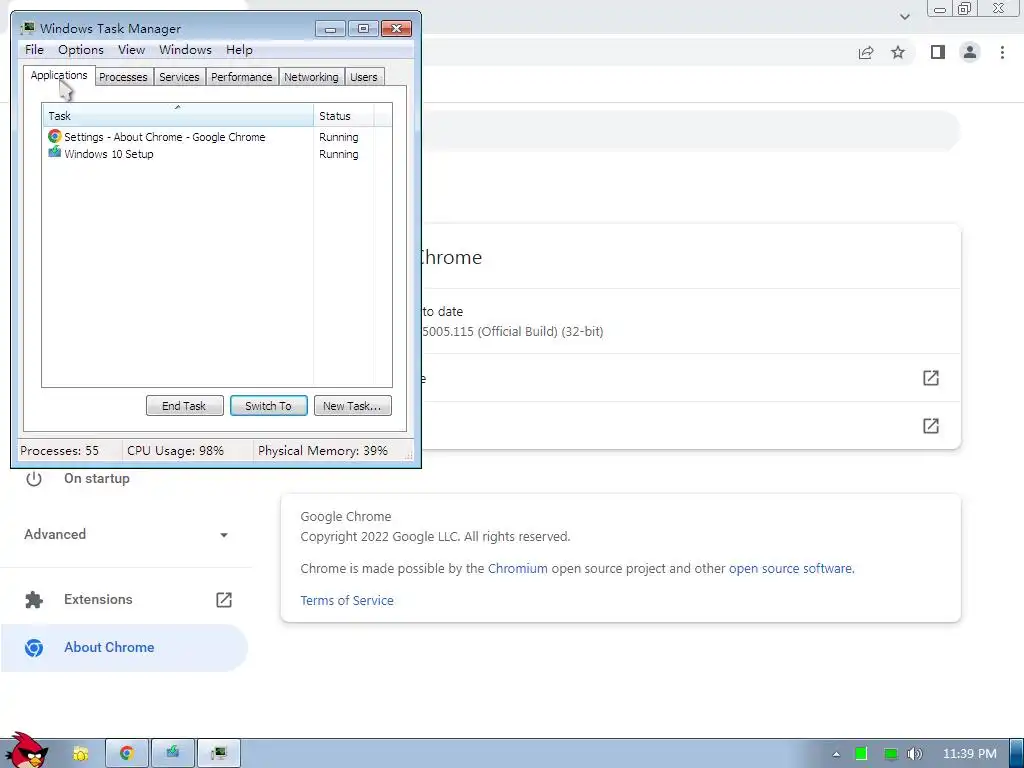The width and height of the screenshot is (1024, 768).
Task: Sort by the Task column header
Action: pyautogui.click(x=178, y=116)
